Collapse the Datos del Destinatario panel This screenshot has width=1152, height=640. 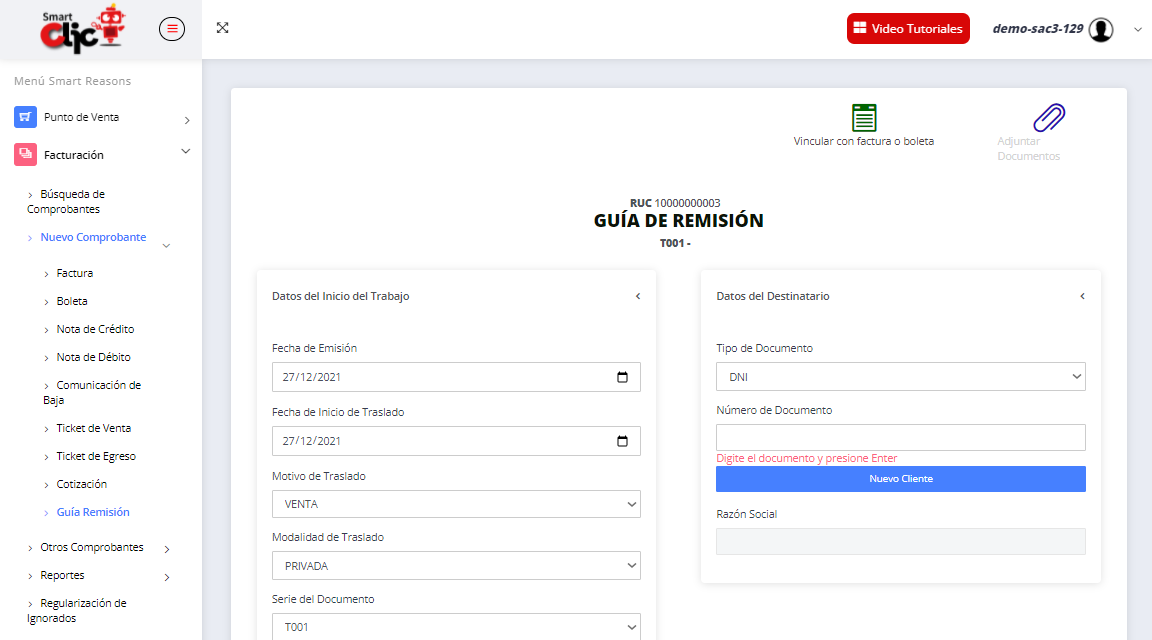1082,296
